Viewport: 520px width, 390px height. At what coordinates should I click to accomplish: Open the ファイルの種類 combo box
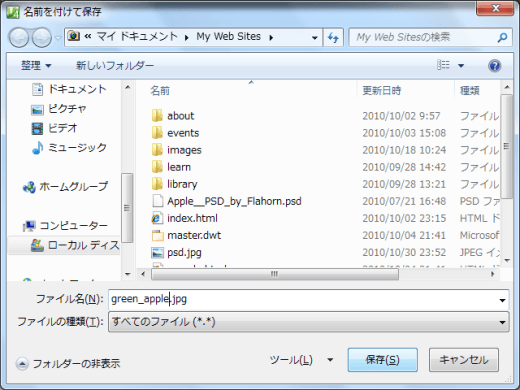(x=309, y=322)
